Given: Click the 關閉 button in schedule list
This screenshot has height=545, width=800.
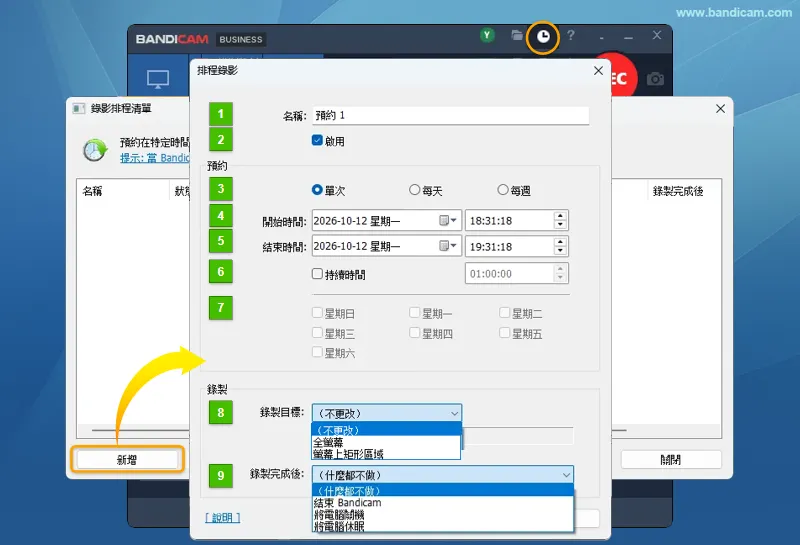Looking at the screenshot, I should (671, 460).
